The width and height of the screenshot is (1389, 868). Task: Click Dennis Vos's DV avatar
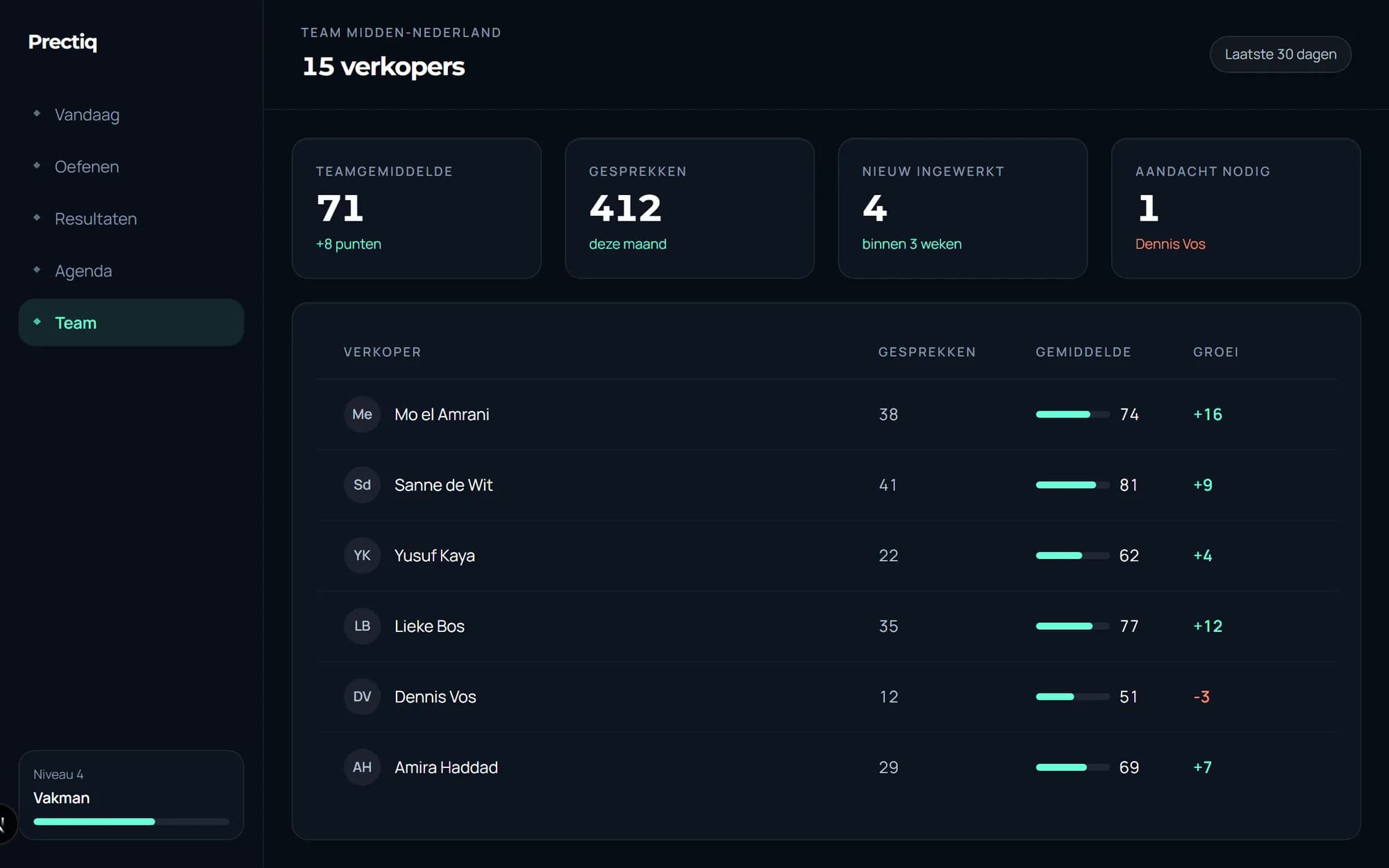tap(362, 696)
